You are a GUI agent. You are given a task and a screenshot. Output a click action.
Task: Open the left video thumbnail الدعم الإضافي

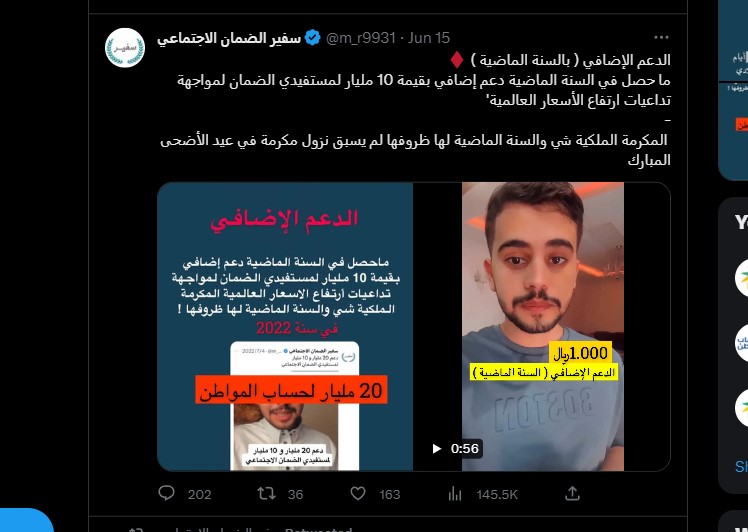tap(285, 326)
